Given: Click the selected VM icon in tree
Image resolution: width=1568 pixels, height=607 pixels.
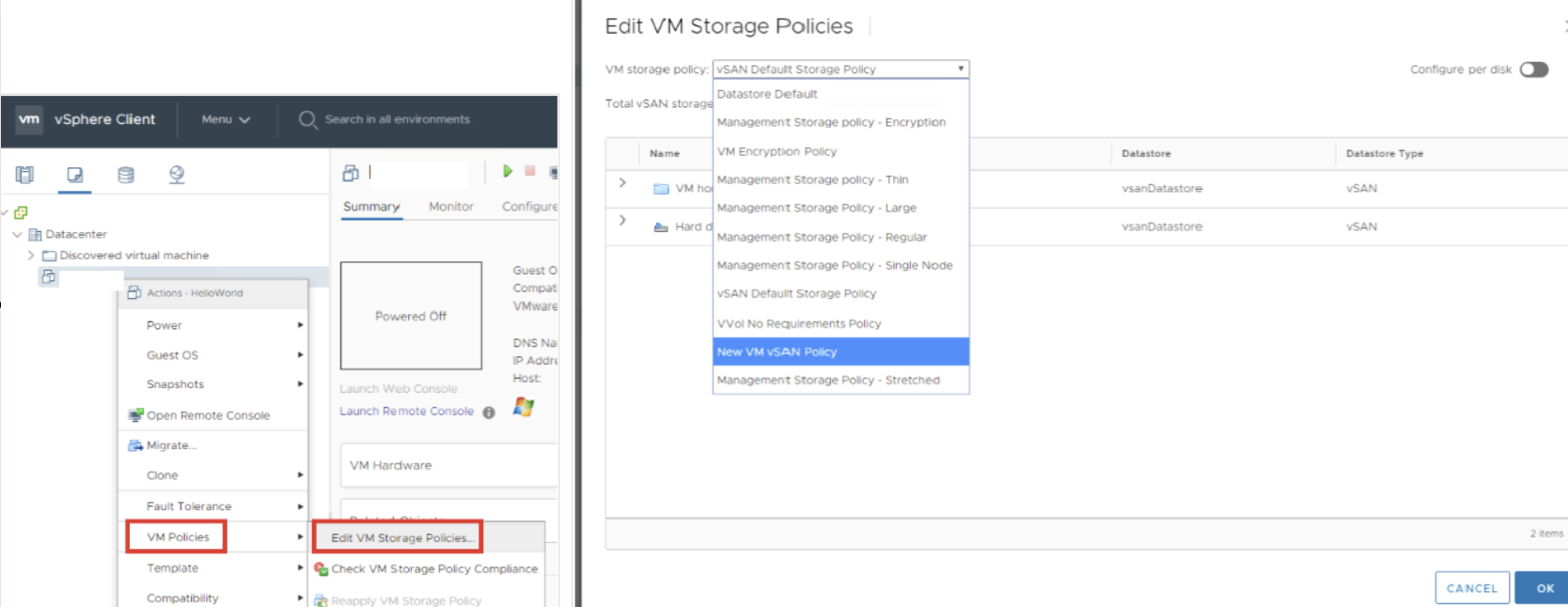Looking at the screenshot, I should pyautogui.click(x=49, y=277).
